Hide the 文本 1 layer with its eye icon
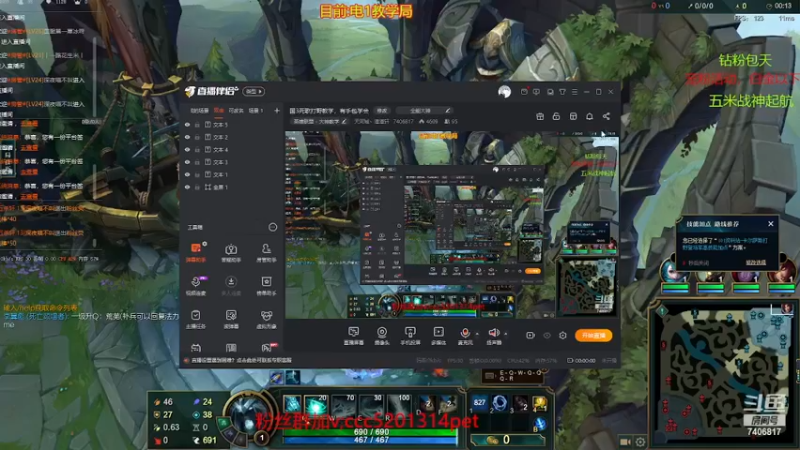This screenshot has height=450, width=800. [187, 174]
